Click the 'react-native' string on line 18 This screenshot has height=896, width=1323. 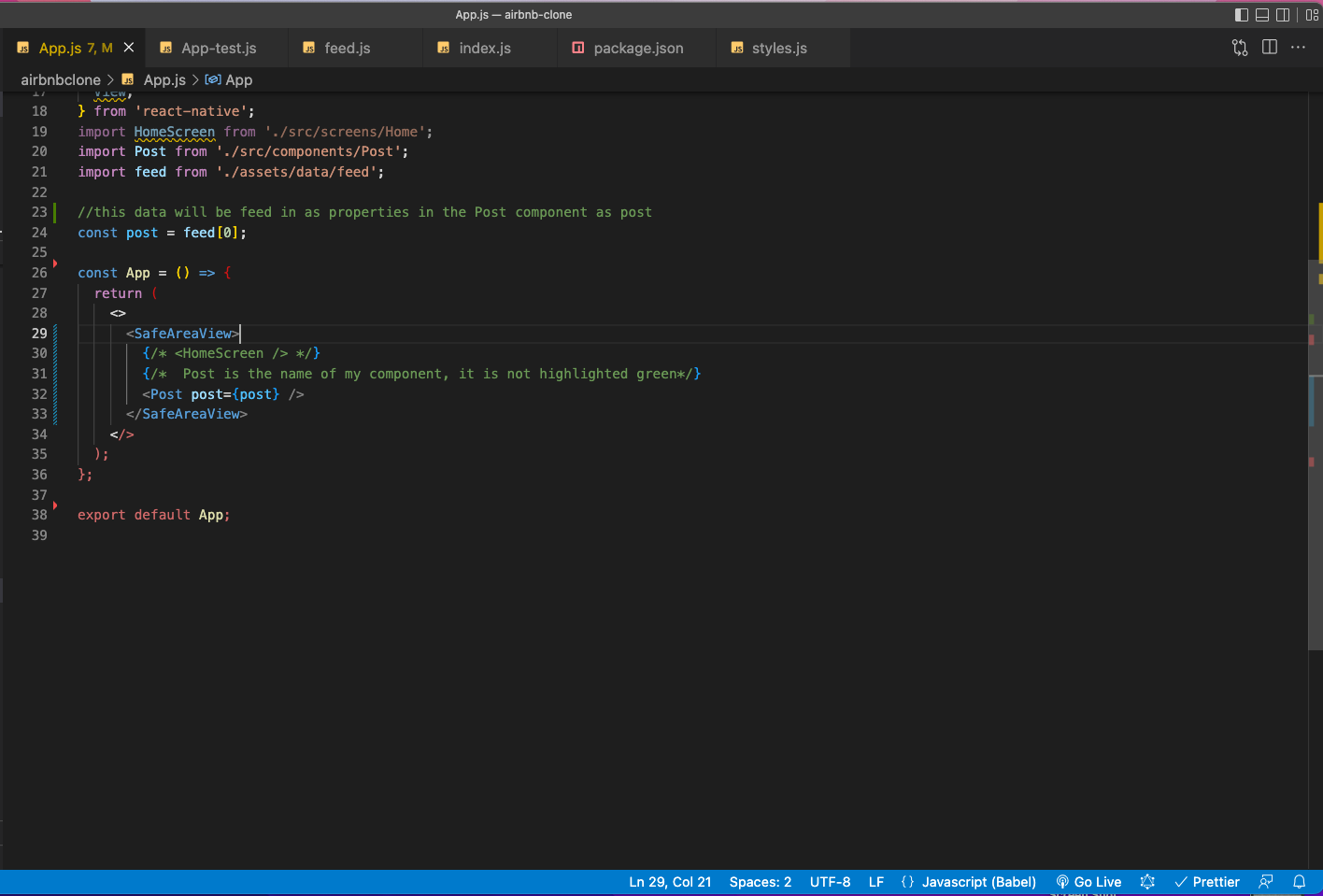pos(191,111)
